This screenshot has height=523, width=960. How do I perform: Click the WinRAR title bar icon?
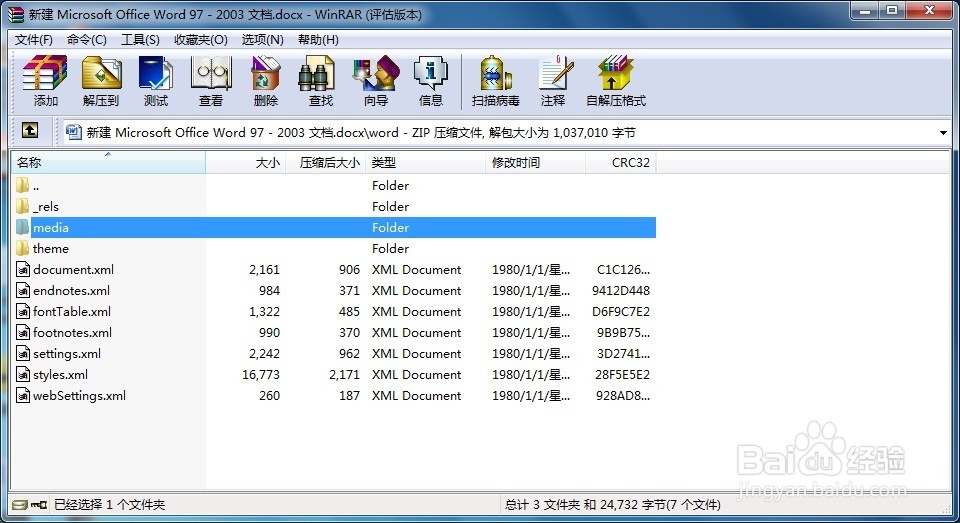pyautogui.click(x=16, y=14)
